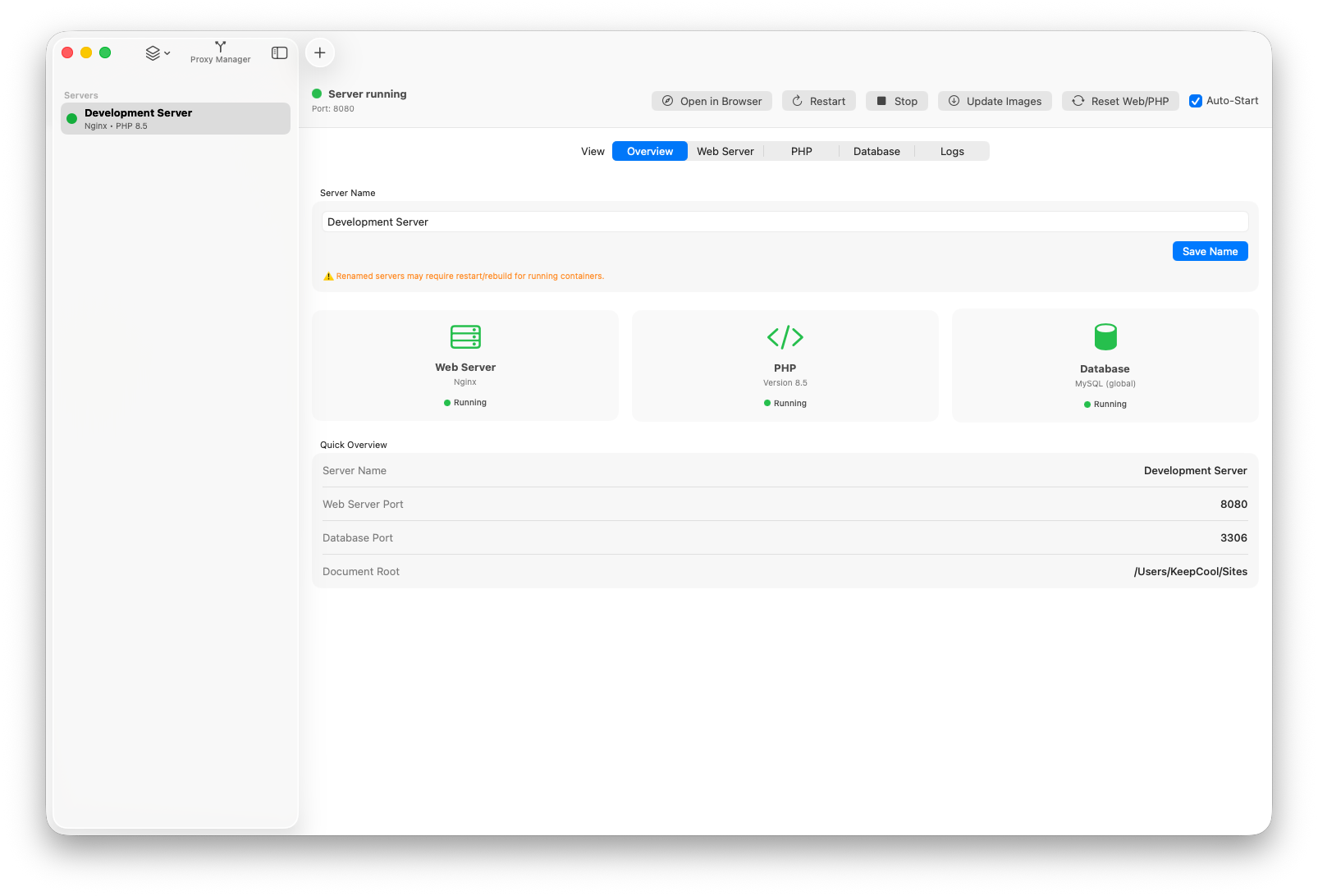Select the Nginx Web Server card icon
1318x896 pixels.
[465, 336]
